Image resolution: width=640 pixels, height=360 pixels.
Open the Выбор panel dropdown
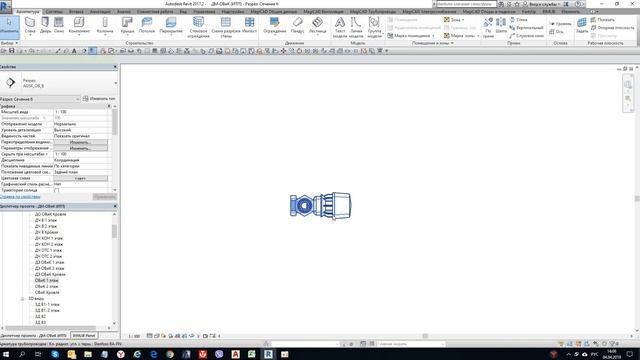pyautogui.click(x=9, y=43)
